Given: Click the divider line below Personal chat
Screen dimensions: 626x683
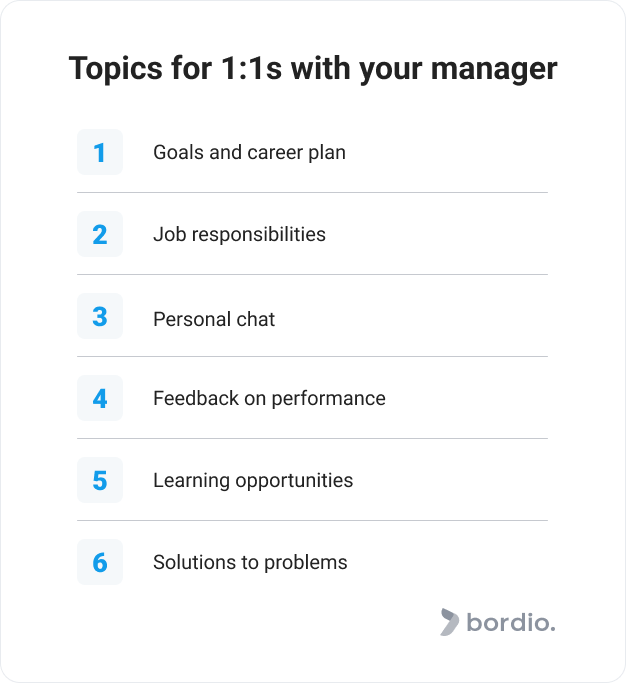Looking at the screenshot, I should click(x=312, y=356).
